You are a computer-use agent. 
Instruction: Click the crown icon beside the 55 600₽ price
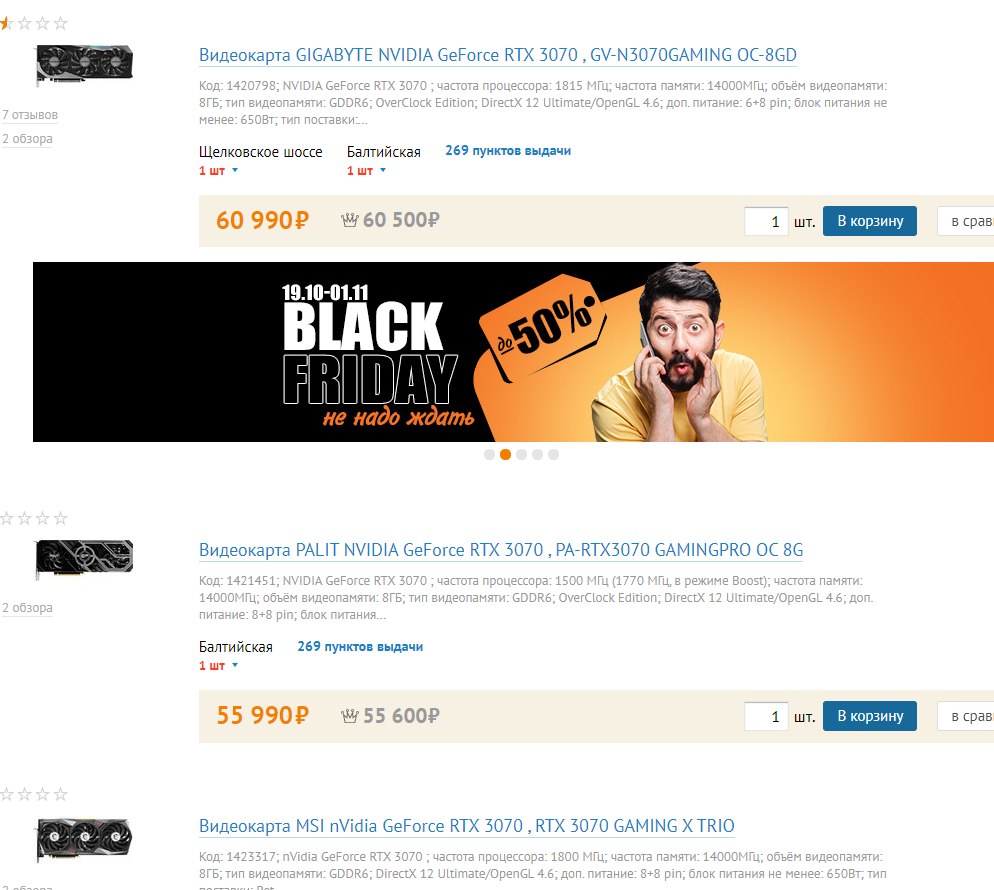pos(349,716)
